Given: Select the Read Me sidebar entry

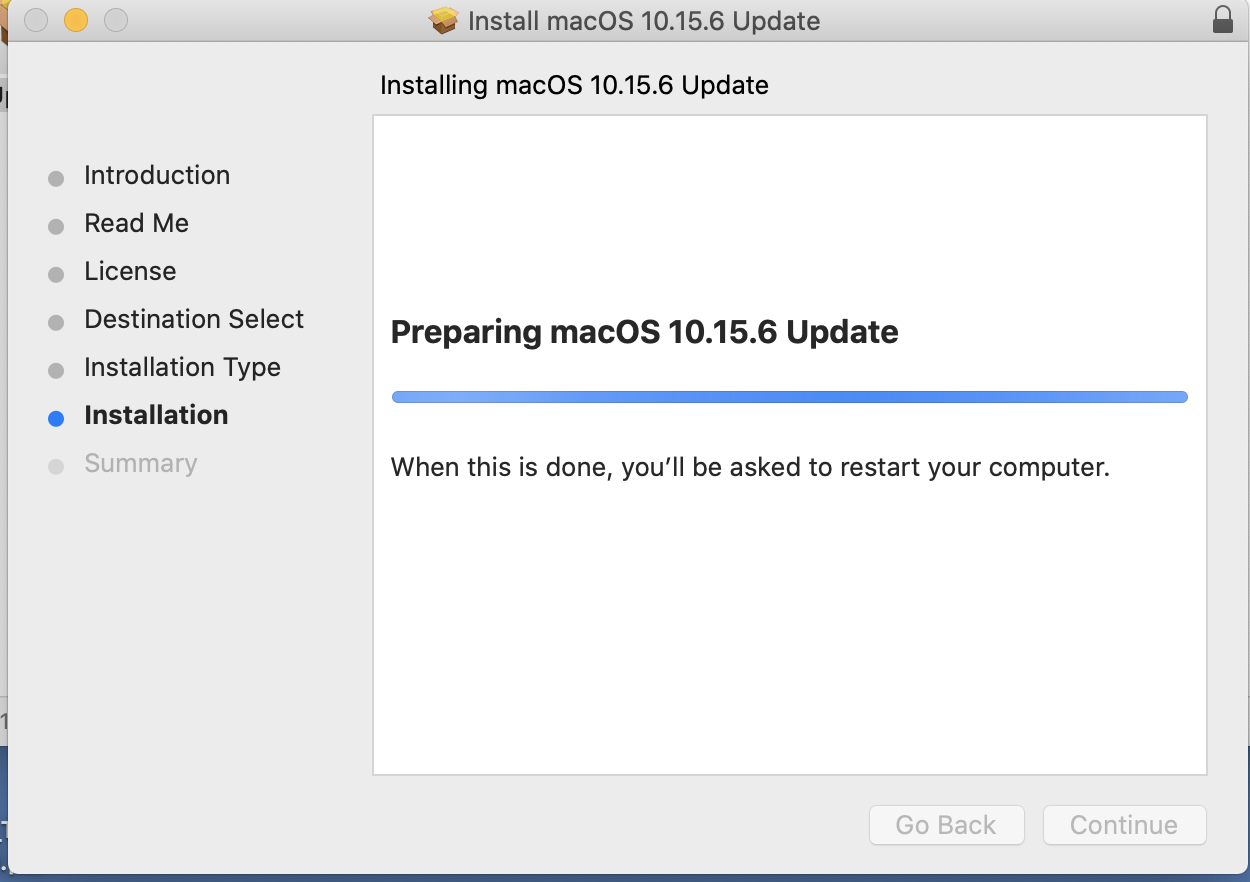Looking at the screenshot, I should pyautogui.click(x=136, y=223).
